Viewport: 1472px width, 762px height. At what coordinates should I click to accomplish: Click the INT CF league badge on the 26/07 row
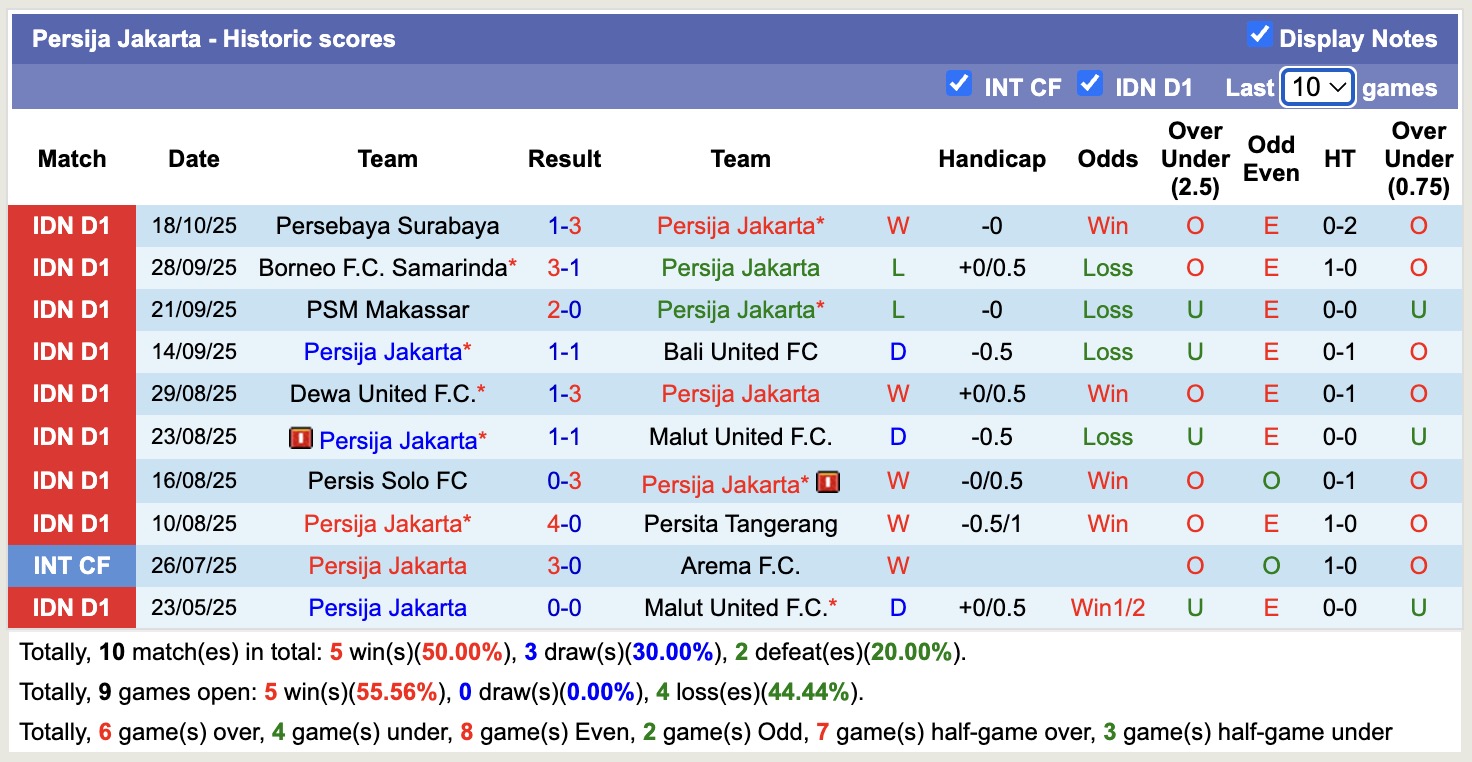71,566
